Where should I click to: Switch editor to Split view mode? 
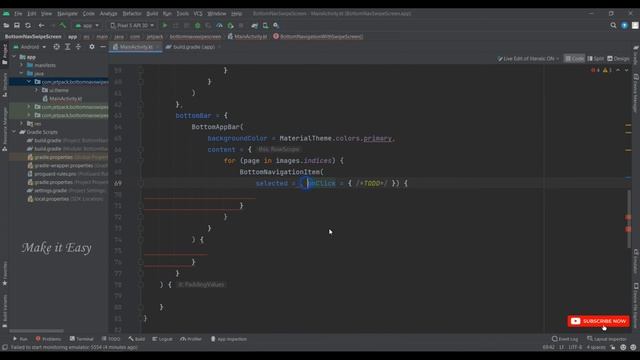click(595, 59)
